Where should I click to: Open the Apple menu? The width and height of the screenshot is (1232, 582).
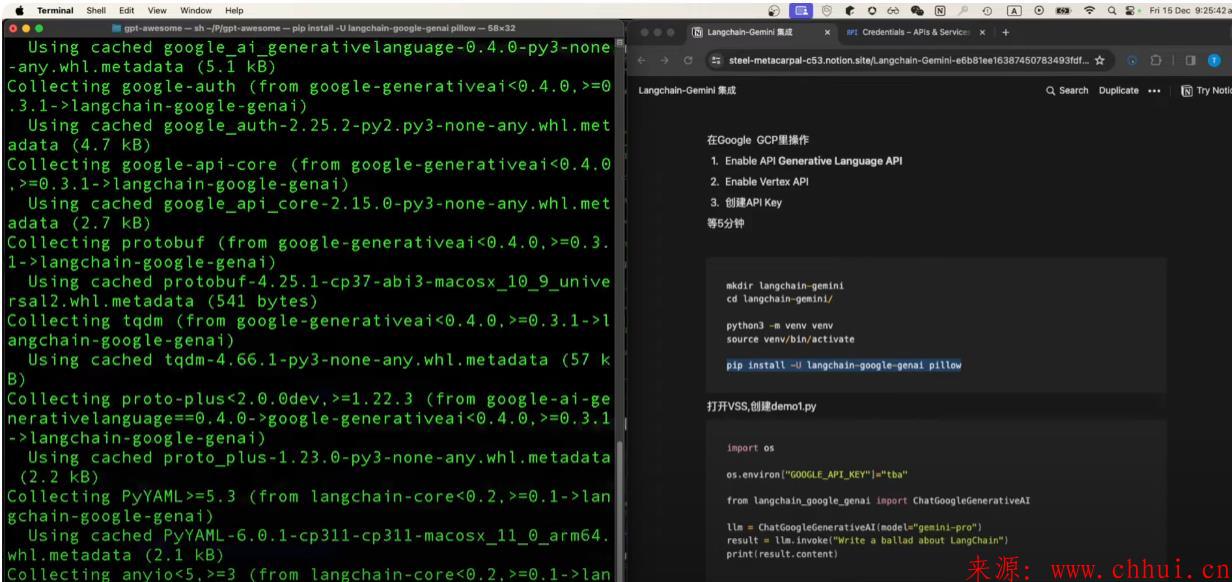(19, 10)
